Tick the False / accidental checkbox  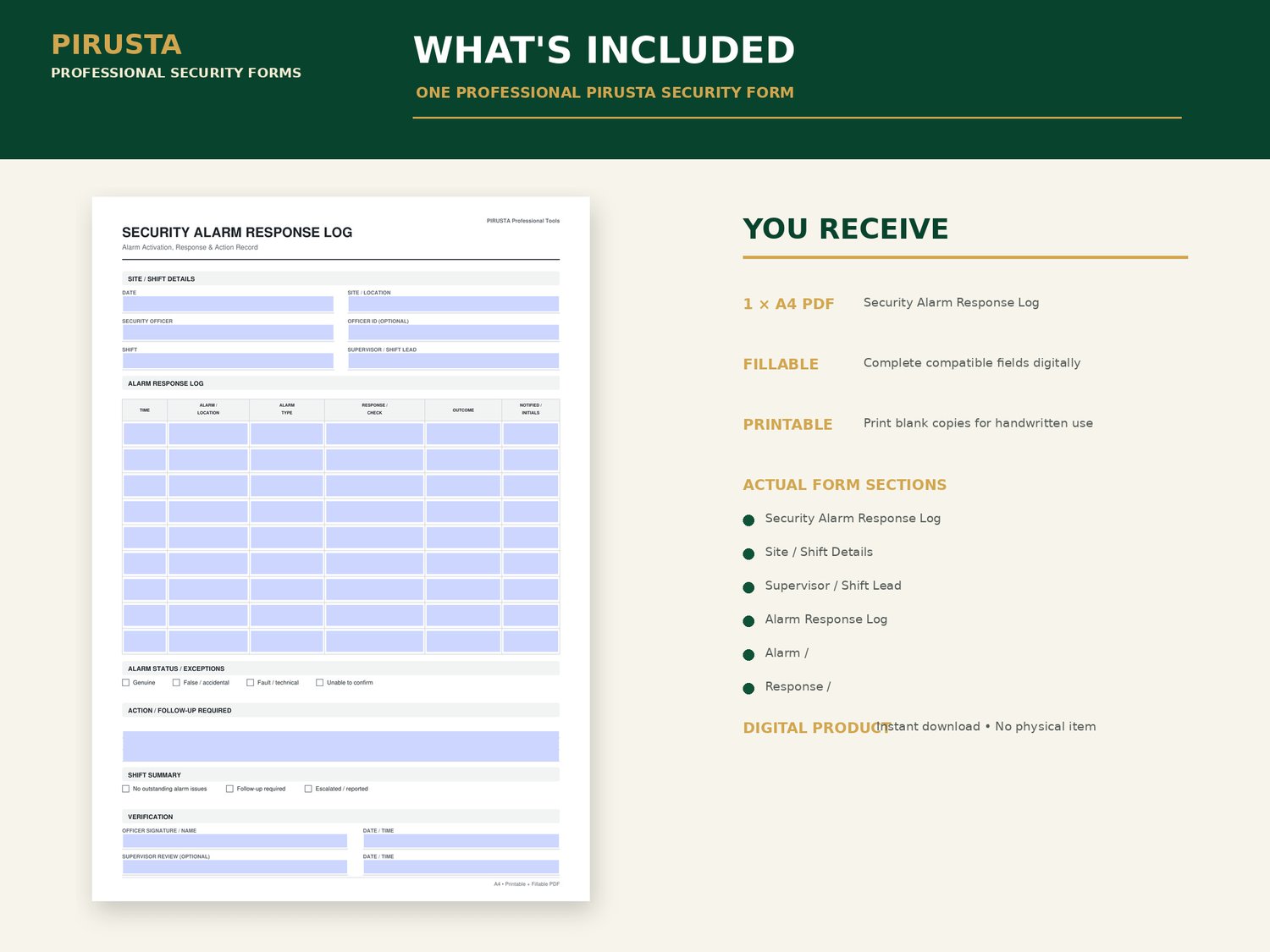[176, 683]
